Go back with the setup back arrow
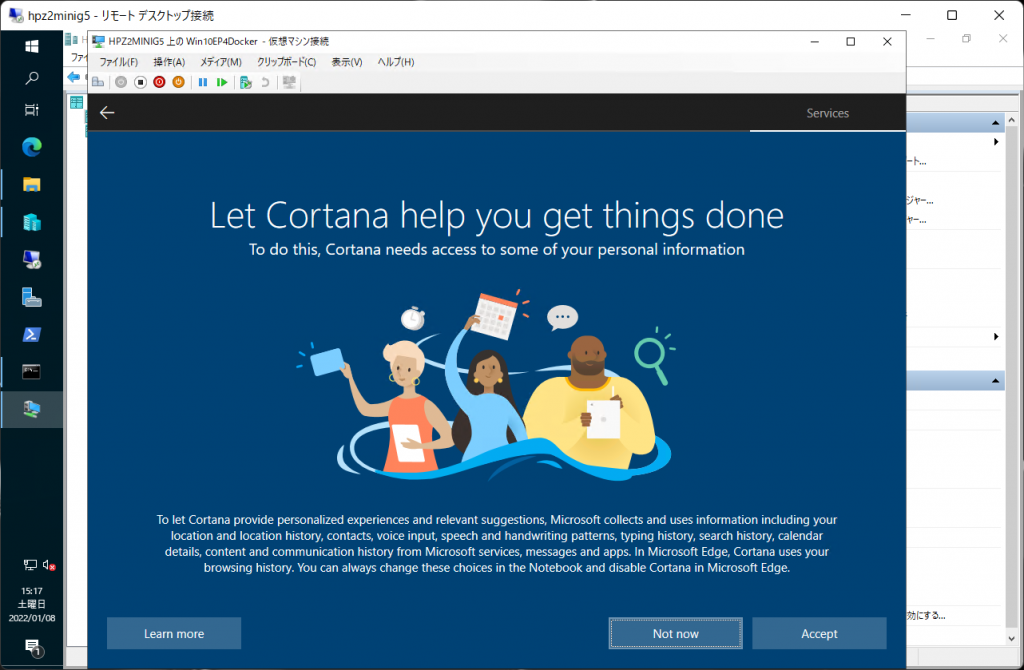Viewport: 1024px width, 670px height. 107,113
